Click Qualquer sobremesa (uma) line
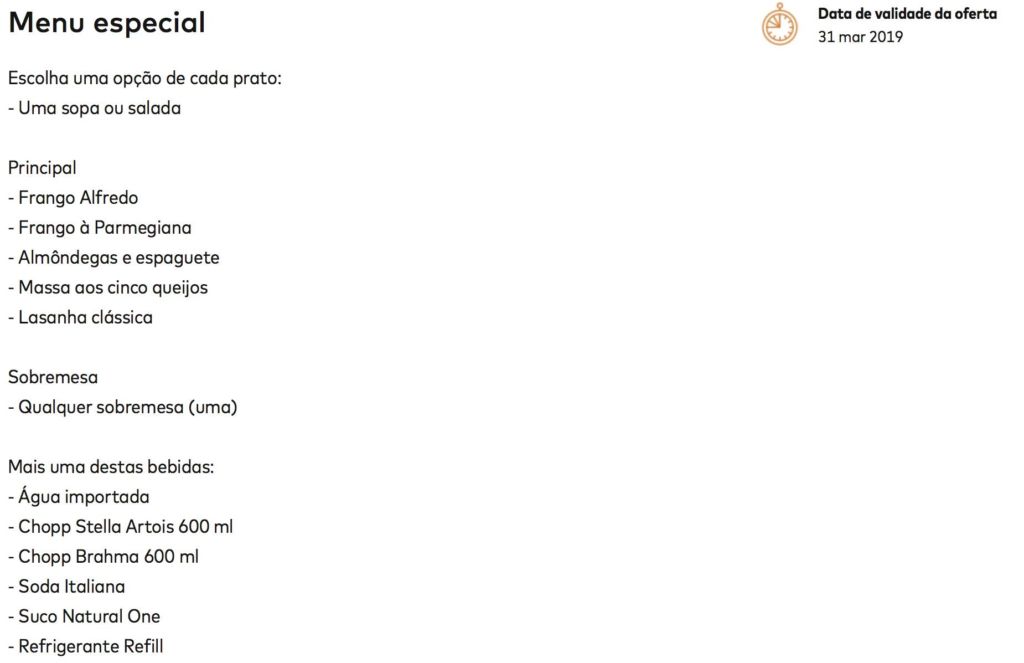This screenshot has height=663, width=1024. pyautogui.click(x=123, y=408)
